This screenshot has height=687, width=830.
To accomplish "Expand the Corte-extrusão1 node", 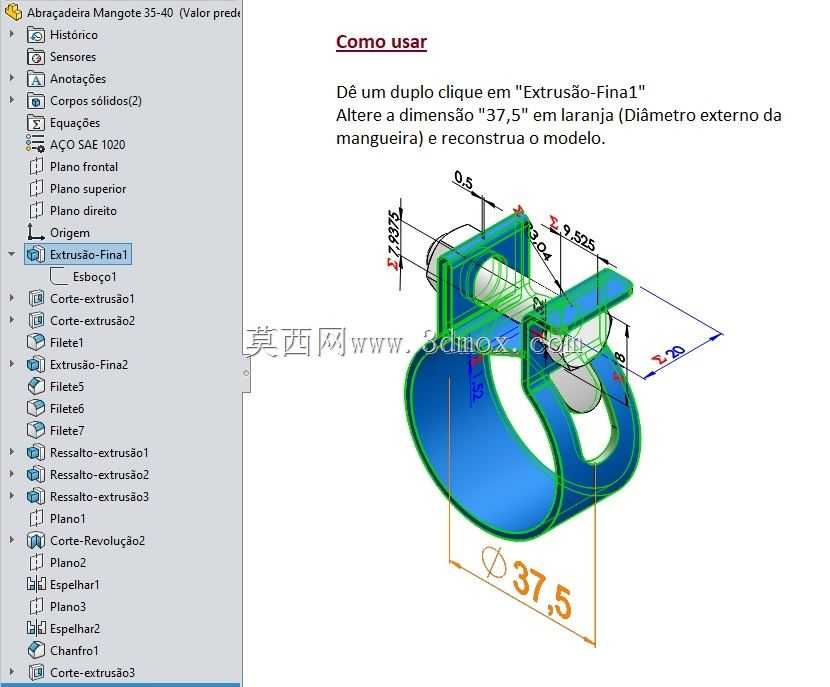I will click(12, 298).
